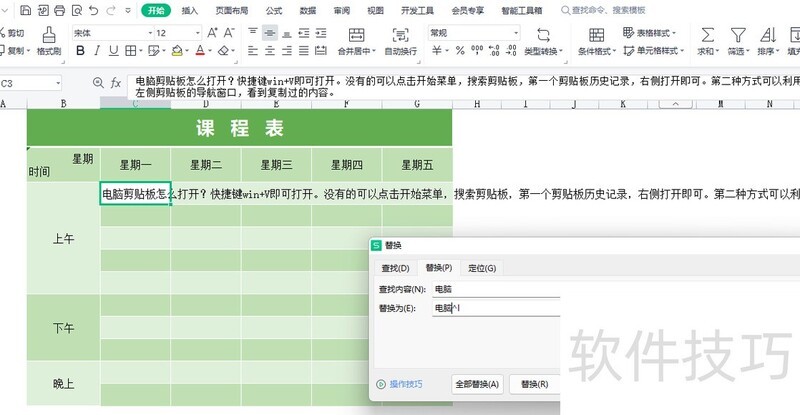Switch to 查找(D) tab in Replace dialog
Image resolution: width=800 pixels, height=415 pixels.
(395, 268)
